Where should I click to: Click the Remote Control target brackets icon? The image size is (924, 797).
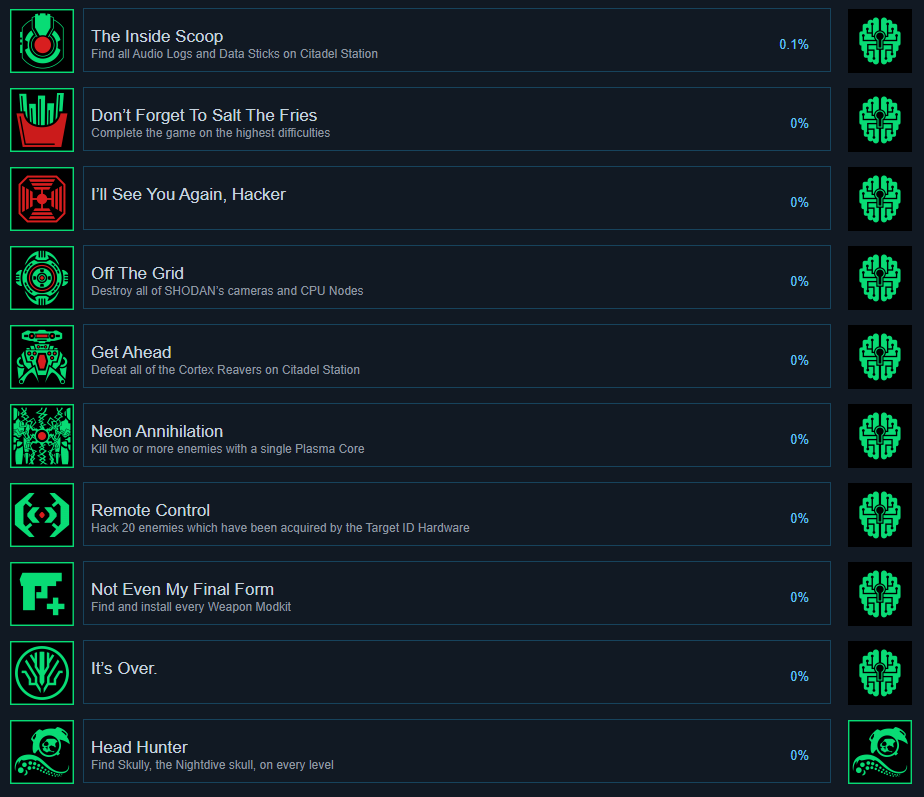(42, 515)
